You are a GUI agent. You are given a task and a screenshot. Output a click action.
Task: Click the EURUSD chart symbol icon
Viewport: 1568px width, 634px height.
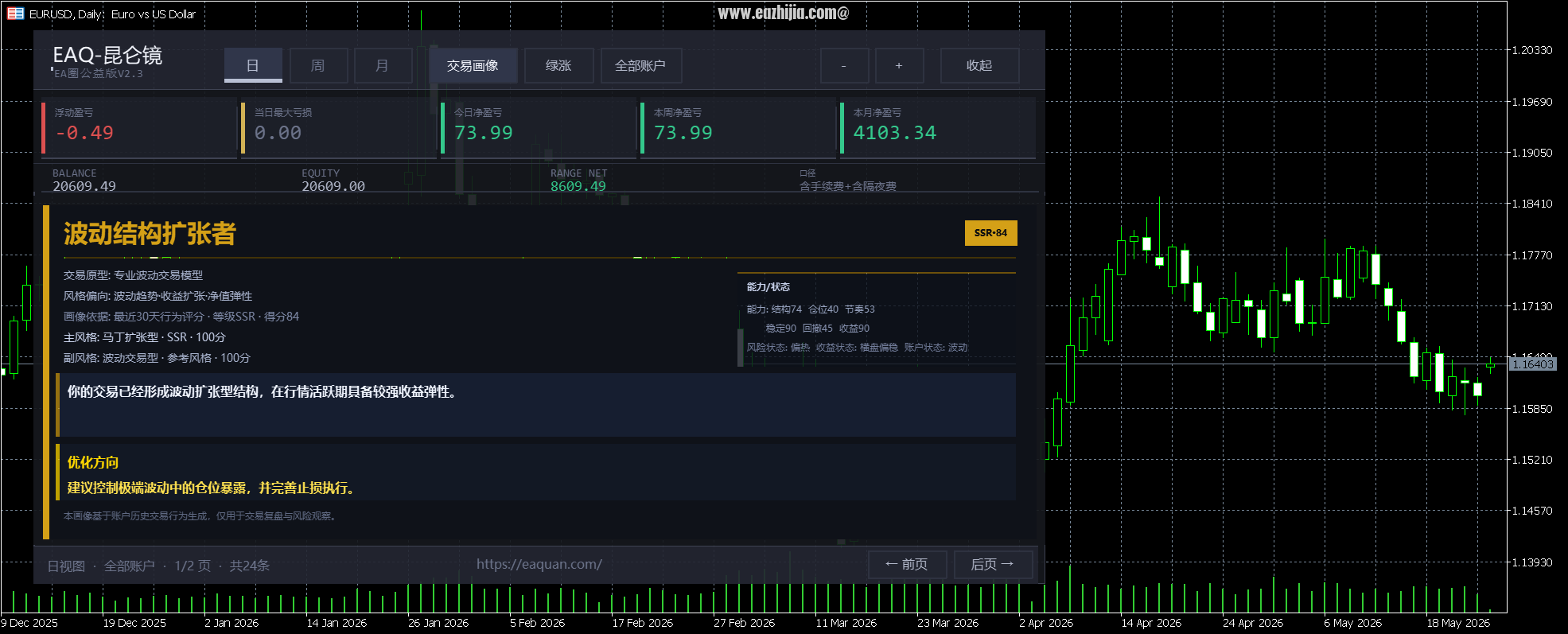[15, 14]
